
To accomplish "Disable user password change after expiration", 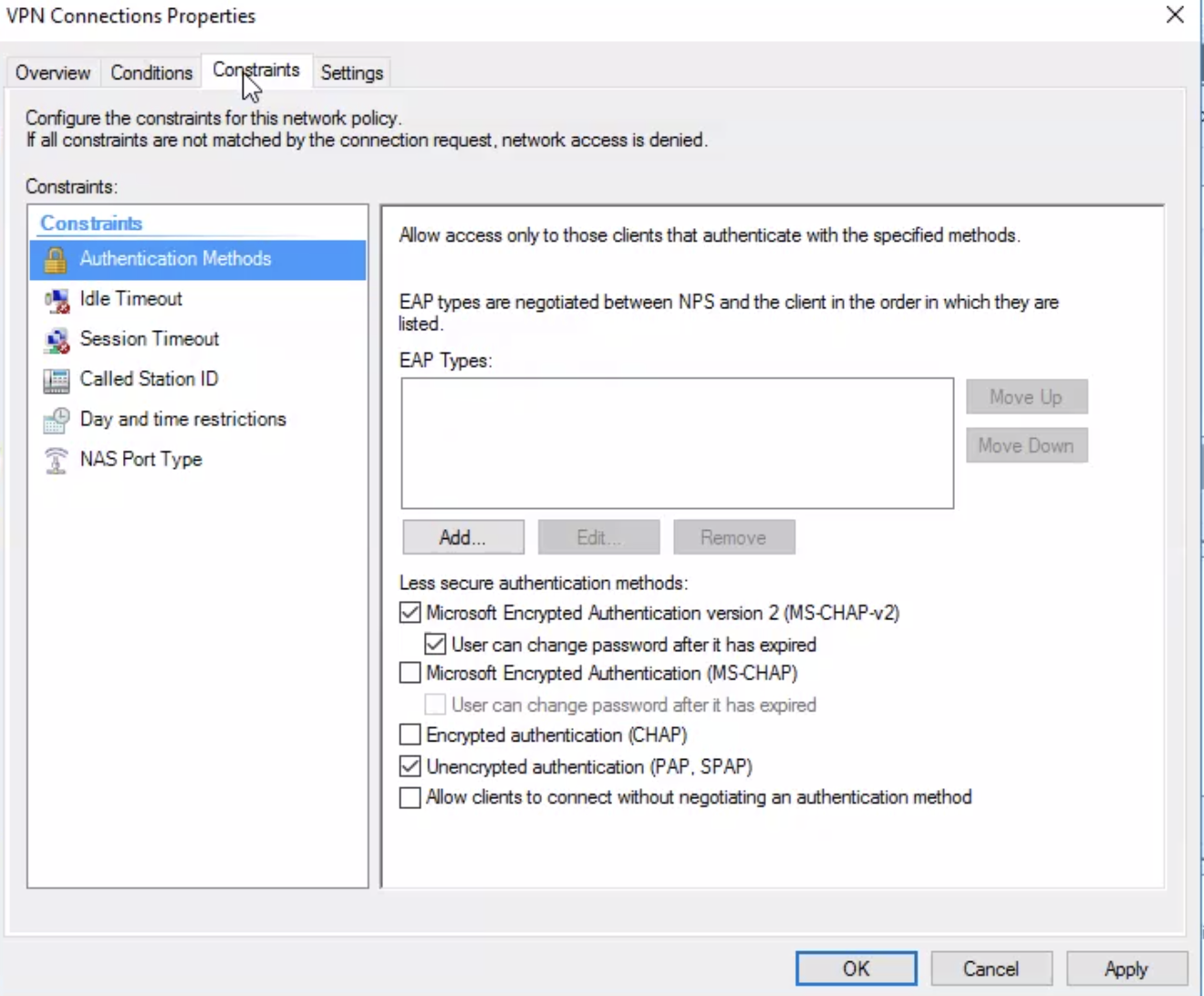I will (437, 644).
